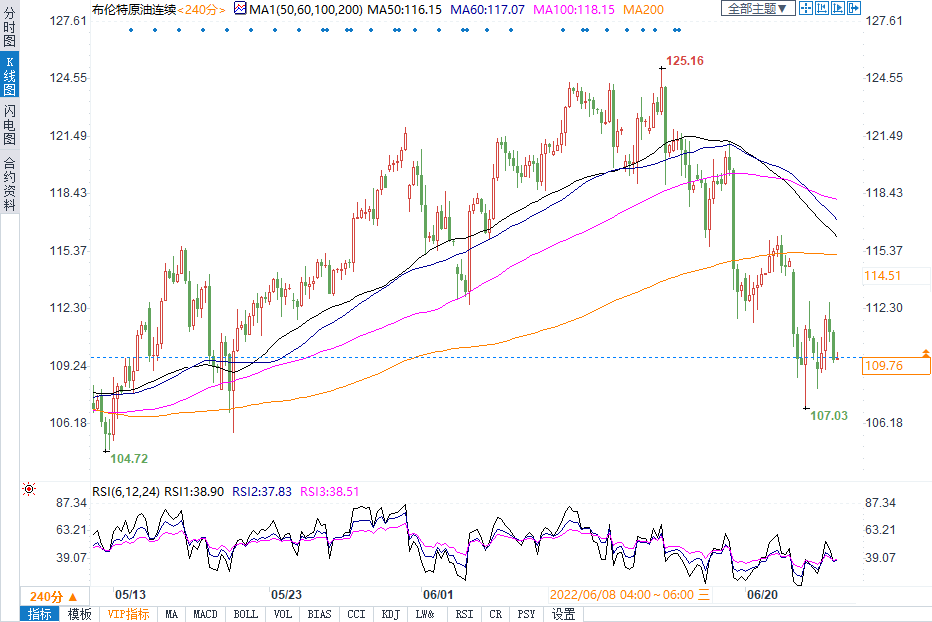Open the 合约资料 contract info tab
932x622 pixels.
click(9, 183)
